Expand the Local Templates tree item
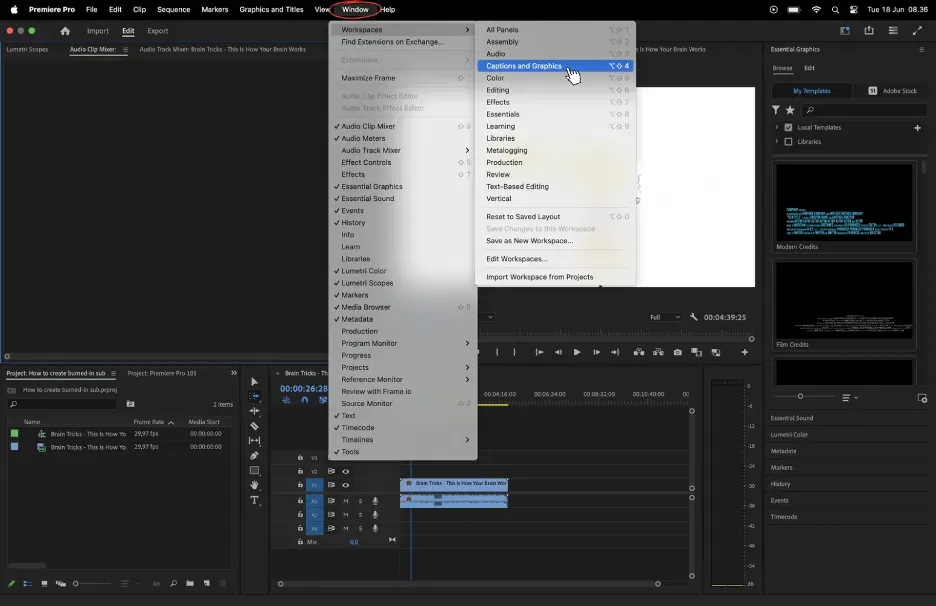The height and width of the screenshot is (606, 936). [x=777, y=128]
